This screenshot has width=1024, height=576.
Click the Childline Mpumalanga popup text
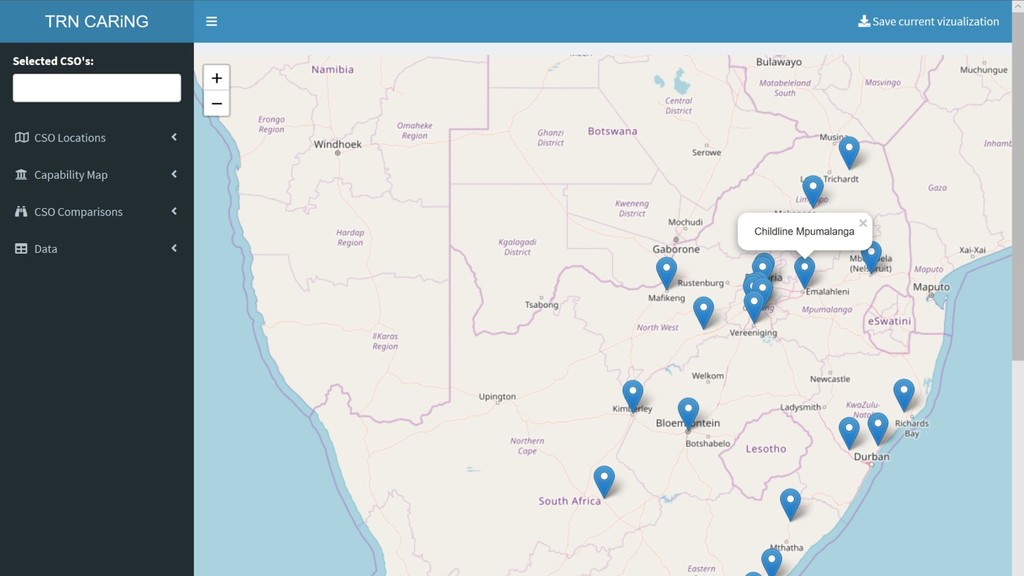[x=804, y=231]
